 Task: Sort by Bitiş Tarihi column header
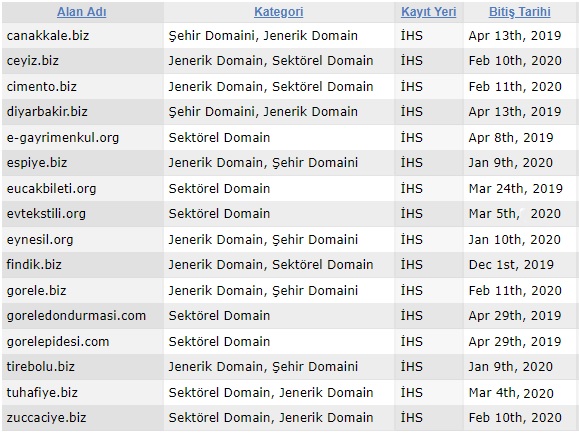520,12
